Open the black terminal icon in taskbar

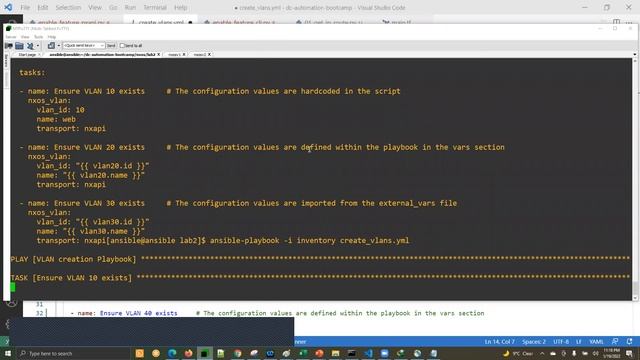[351, 353]
